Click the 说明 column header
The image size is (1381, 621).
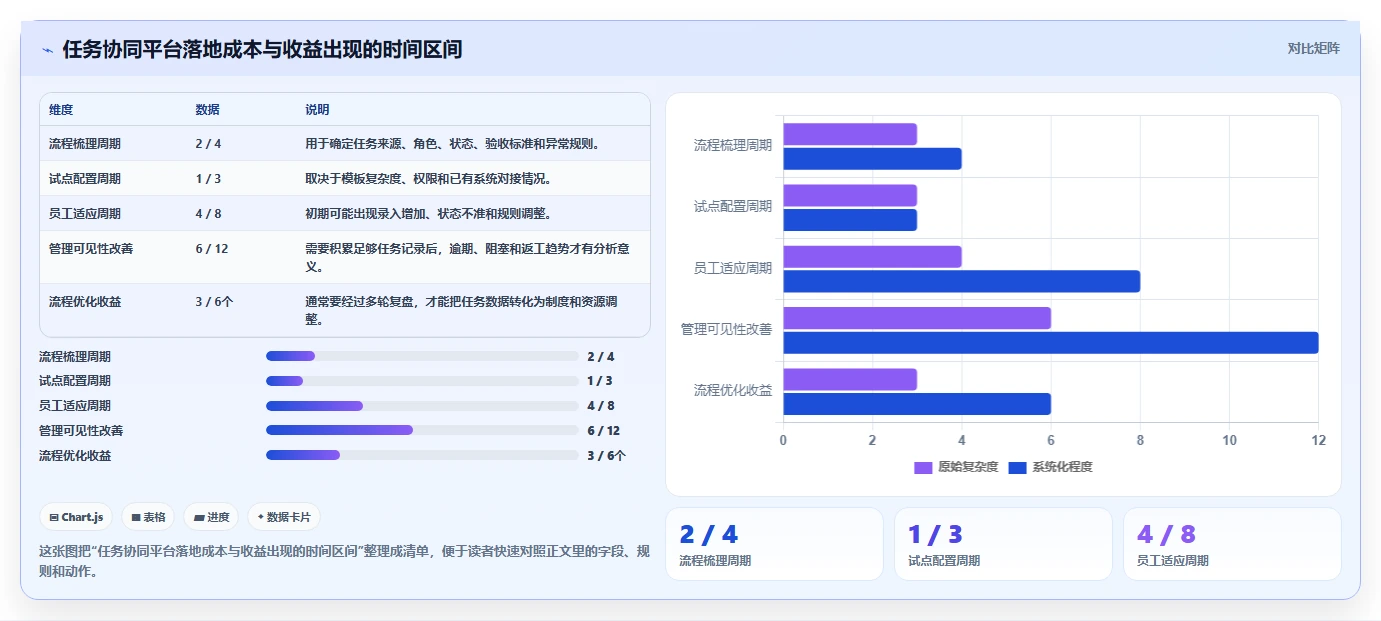[x=317, y=110]
